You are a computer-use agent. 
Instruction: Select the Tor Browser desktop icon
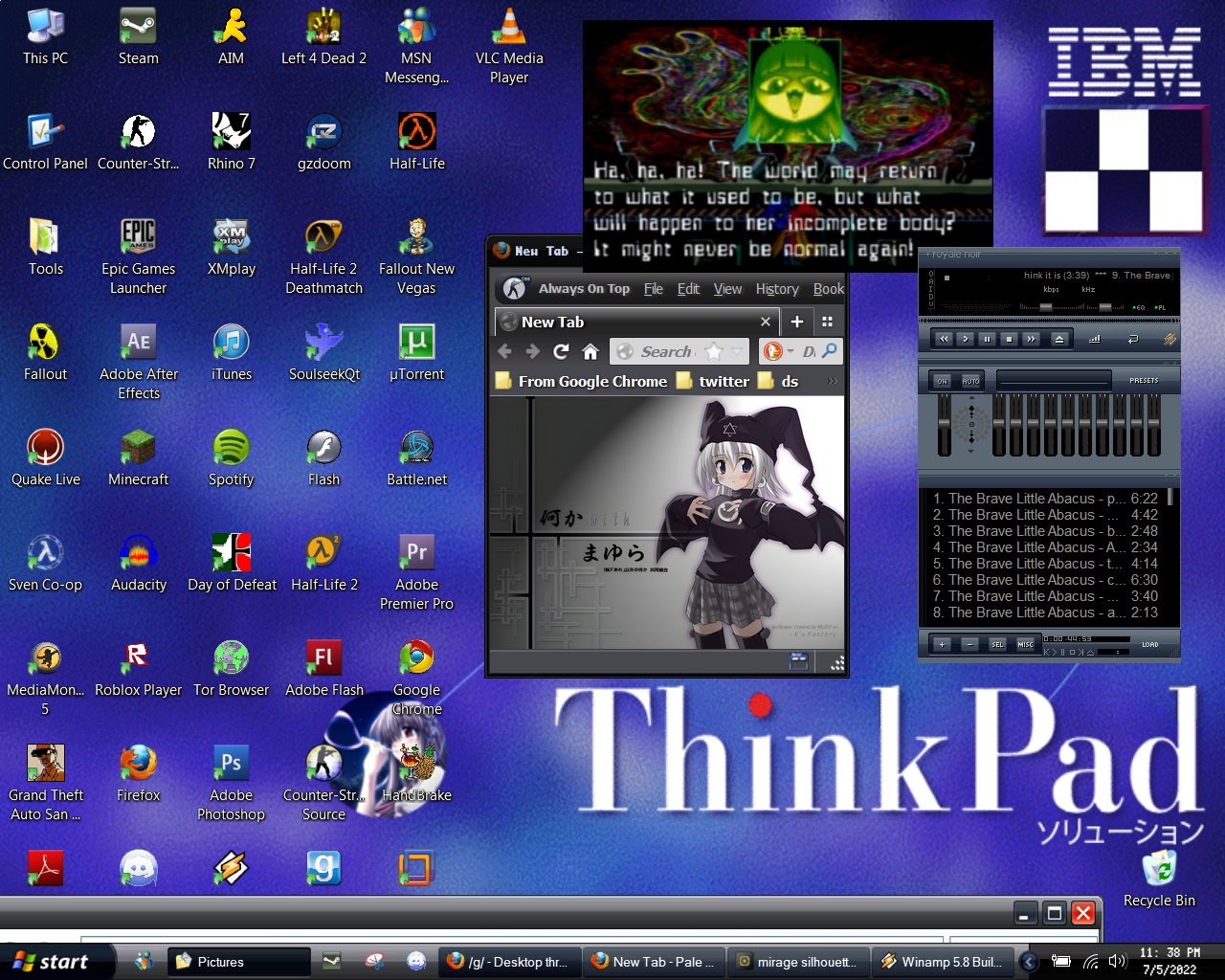(x=231, y=670)
